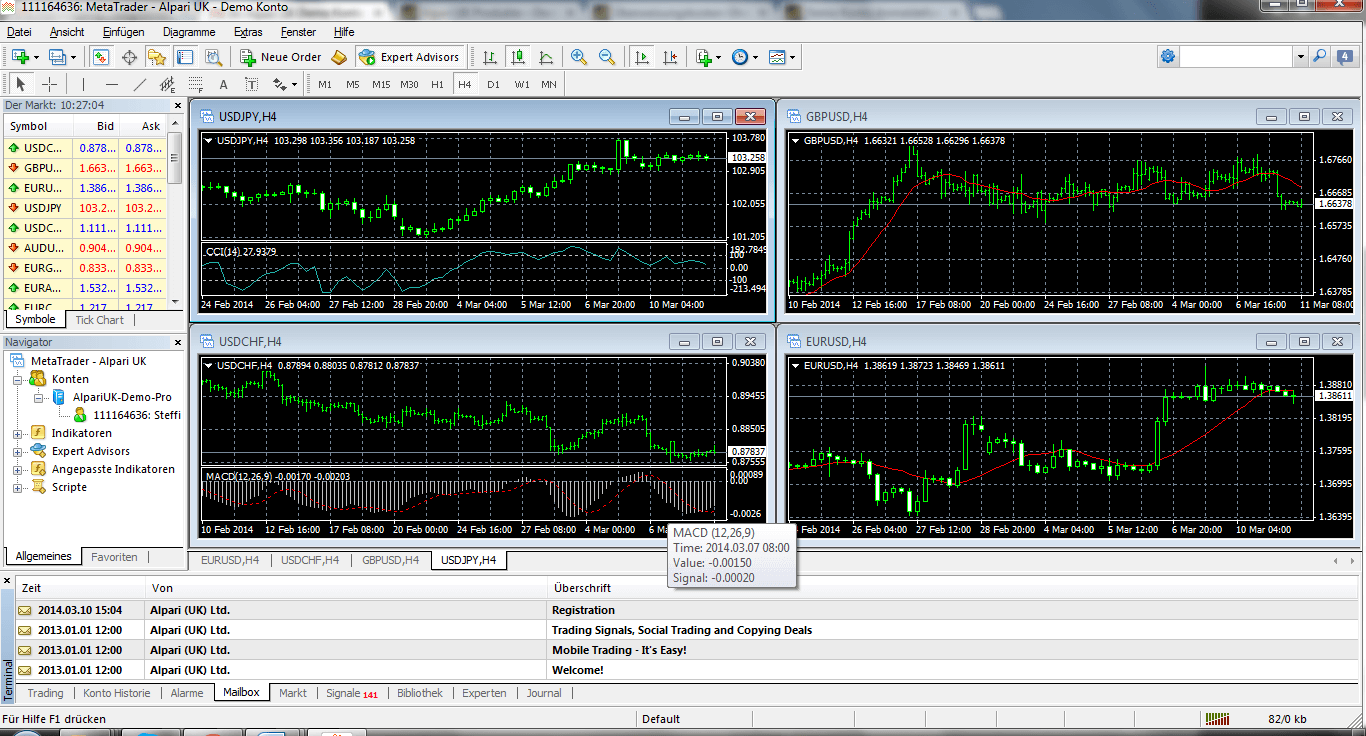The height and width of the screenshot is (736, 1366).
Task: Click the toolbar search input field
Action: (x=1237, y=57)
